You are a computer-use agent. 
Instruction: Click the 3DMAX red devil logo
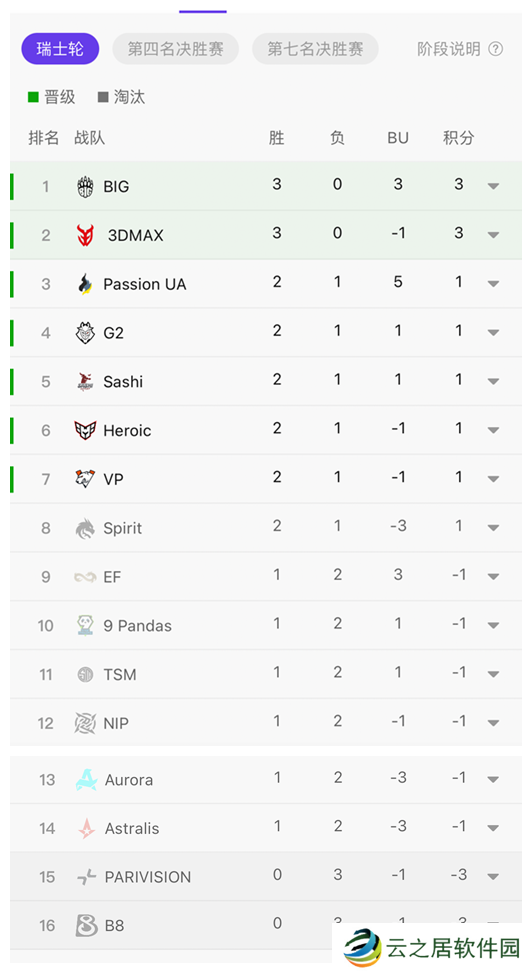(x=85, y=235)
